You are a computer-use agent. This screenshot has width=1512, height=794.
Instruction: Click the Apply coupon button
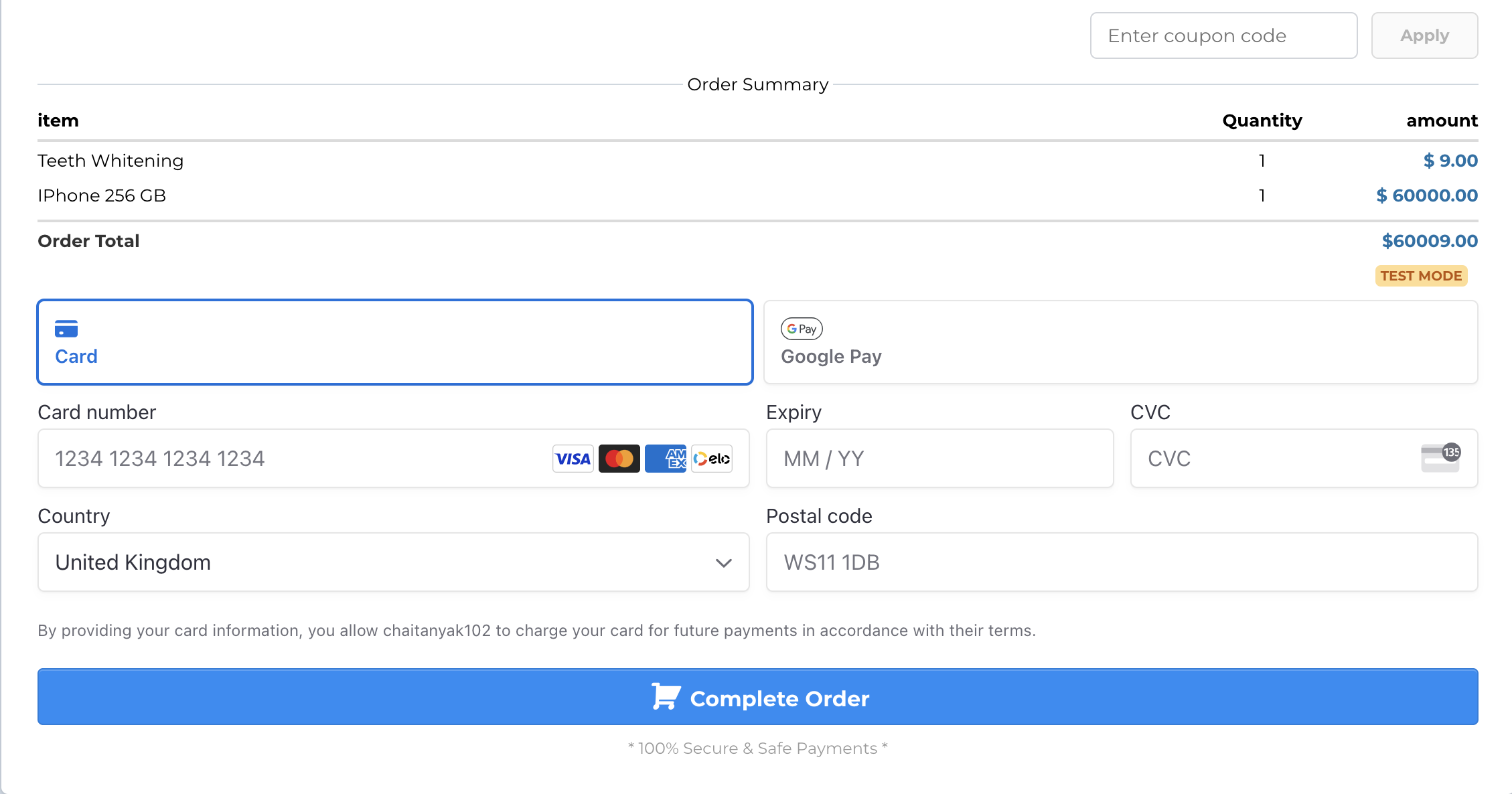[x=1424, y=35]
